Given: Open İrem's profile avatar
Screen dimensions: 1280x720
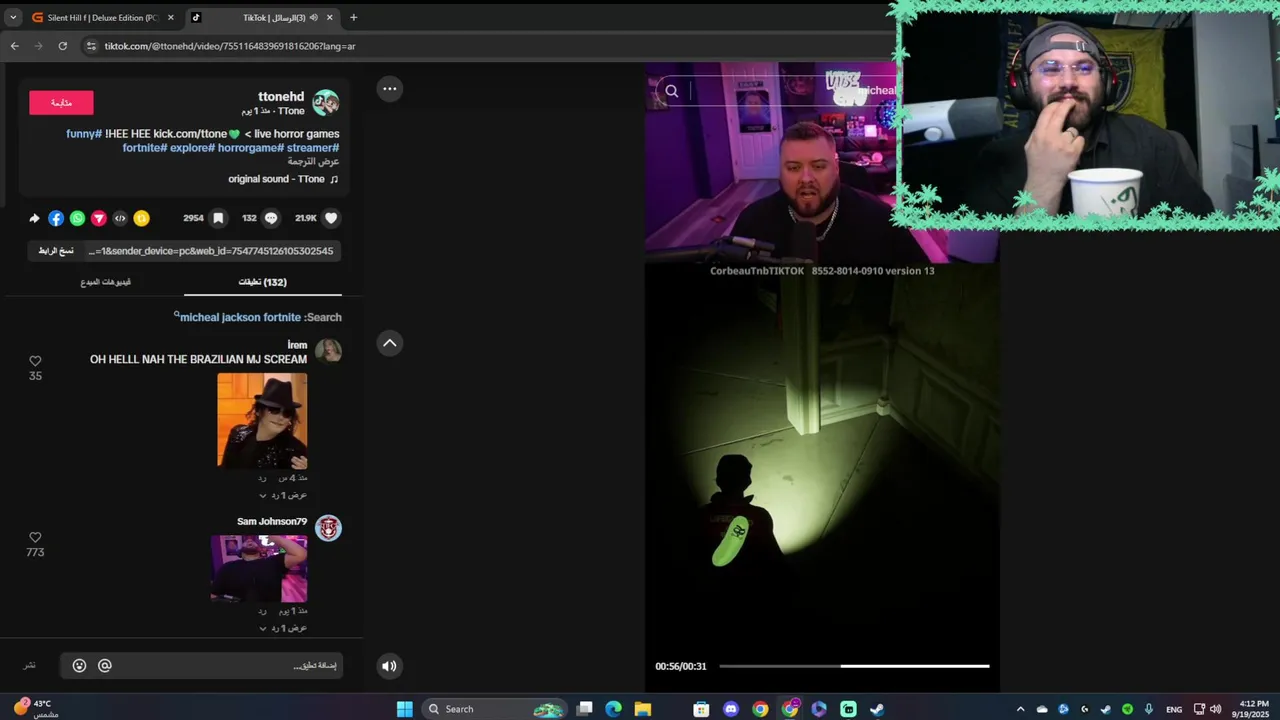Looking at the screenshot, I should (x=328, y=350).
